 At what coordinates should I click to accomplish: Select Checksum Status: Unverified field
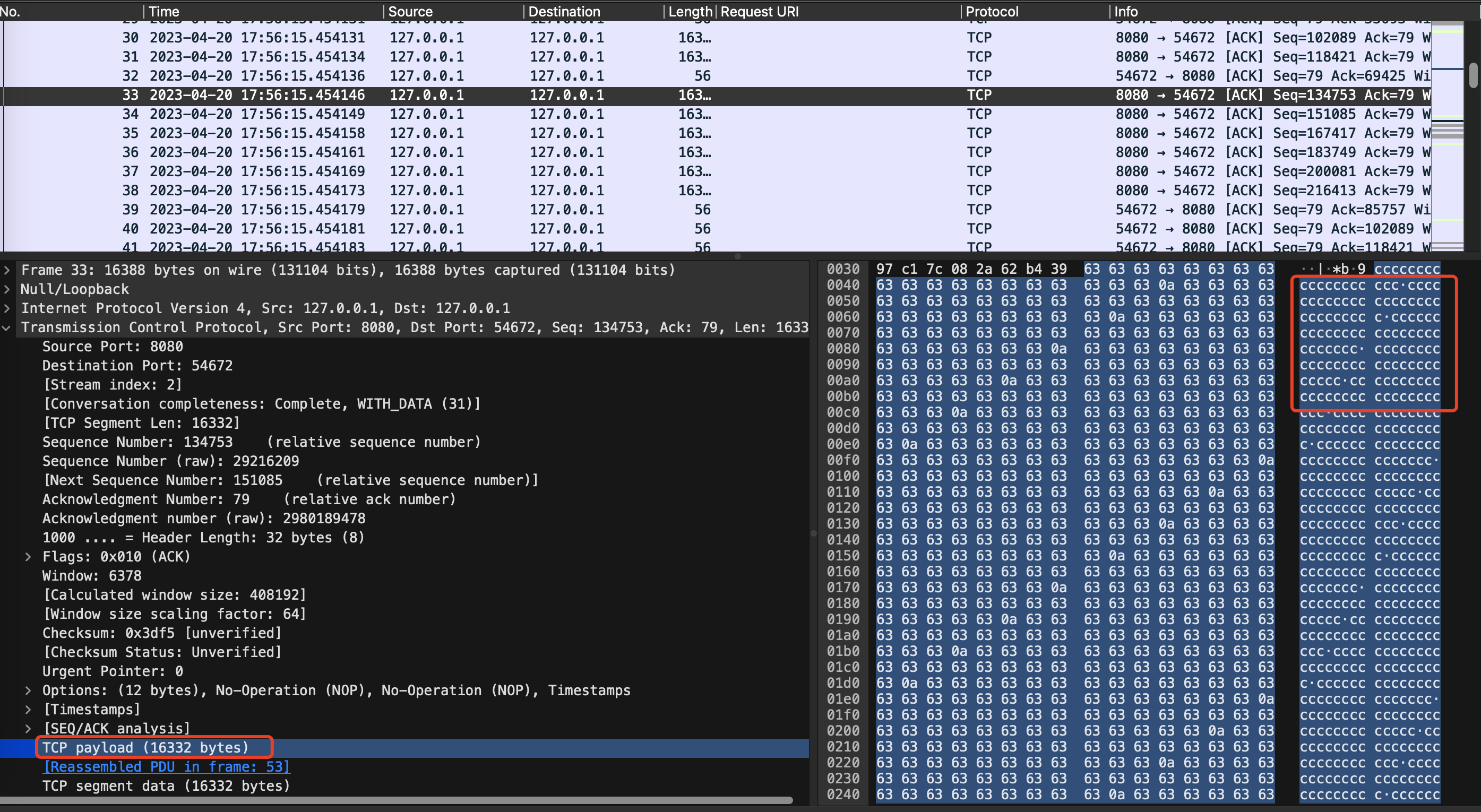[404, 652]
